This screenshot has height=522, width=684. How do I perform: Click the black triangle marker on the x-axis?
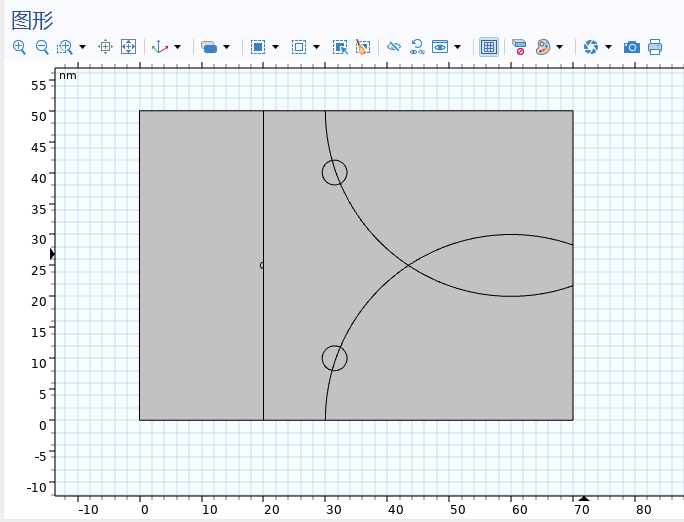584,498
